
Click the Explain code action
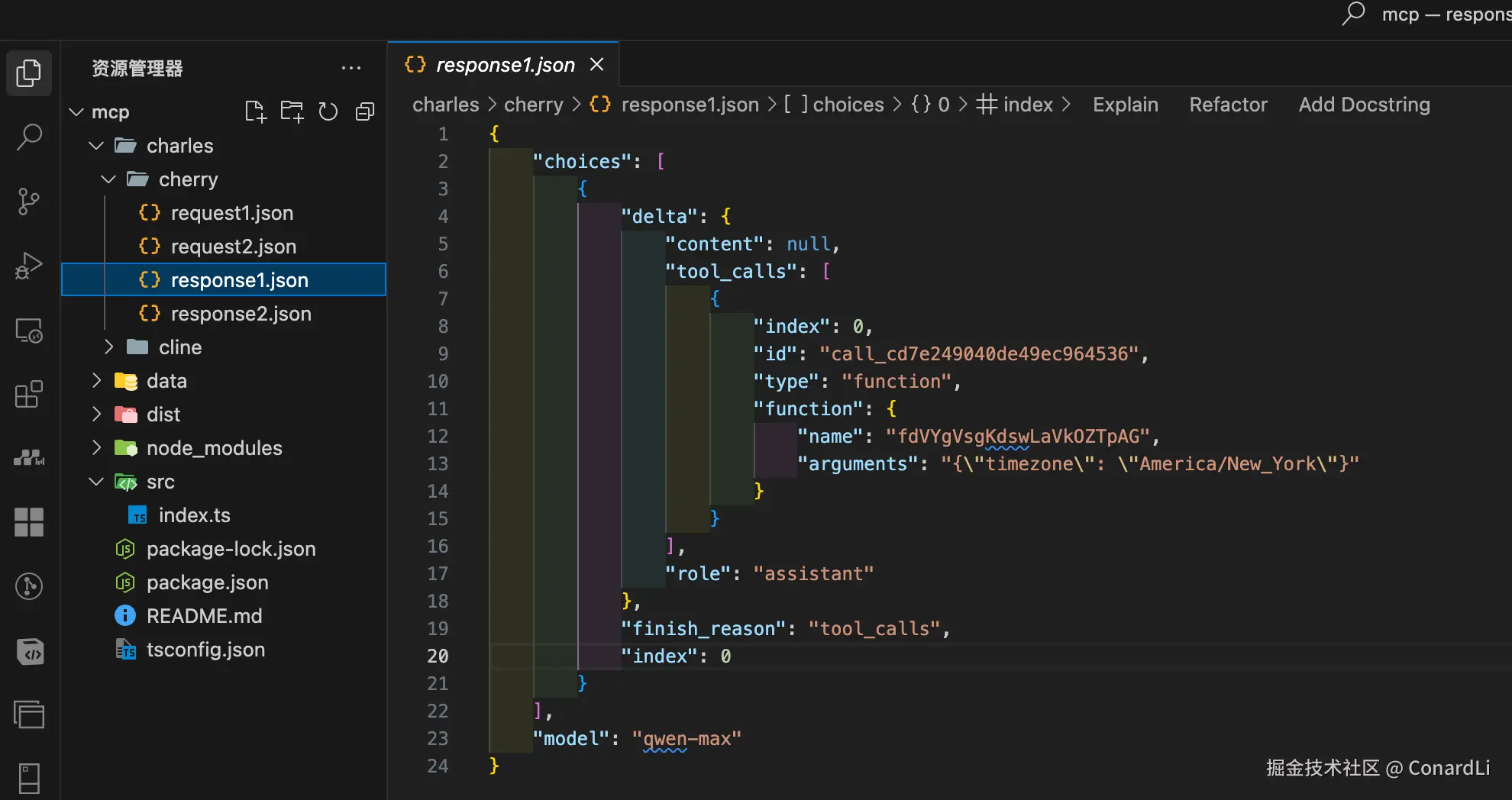point(1125,105)
